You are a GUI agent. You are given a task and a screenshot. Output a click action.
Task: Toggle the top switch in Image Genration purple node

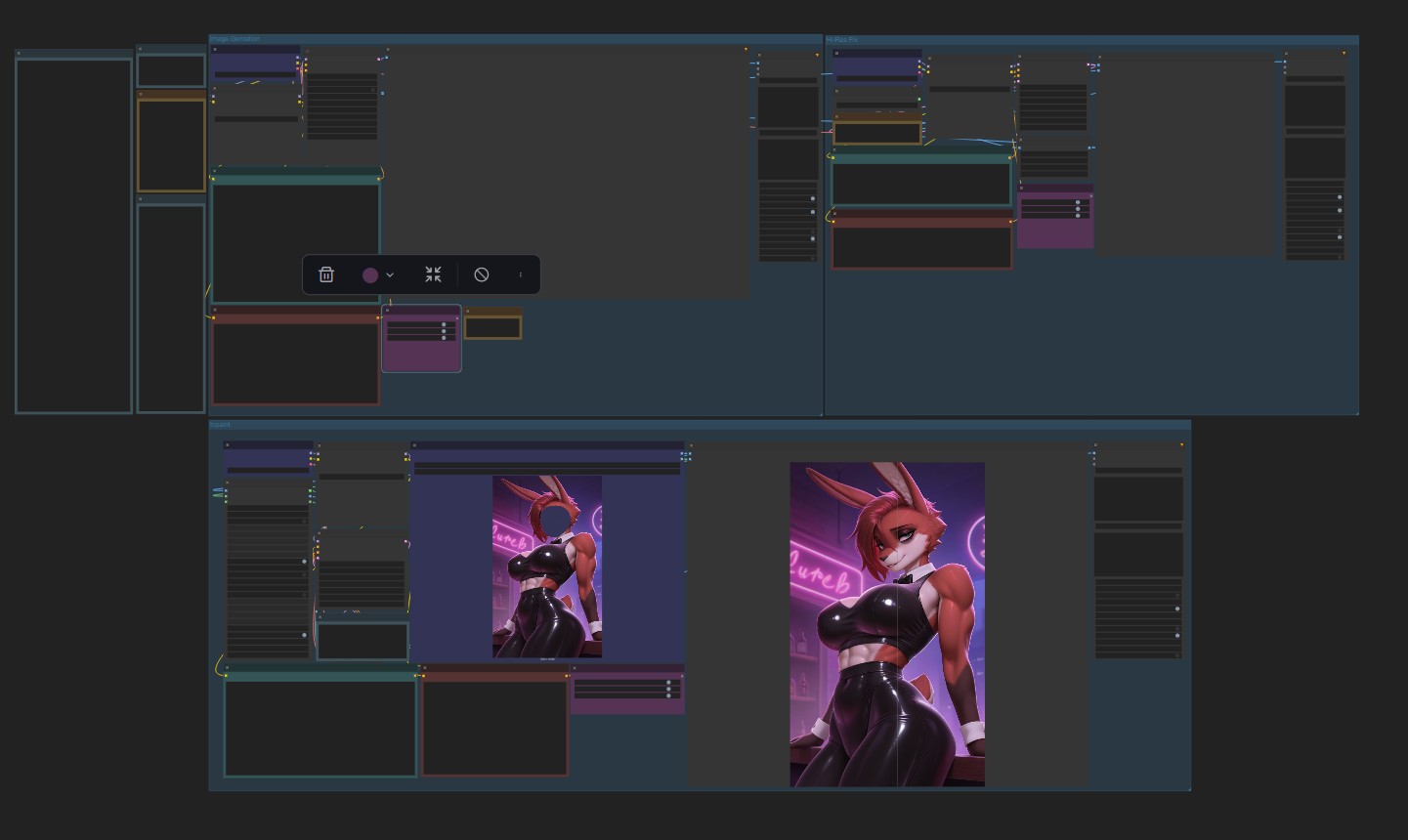[444, 324]
